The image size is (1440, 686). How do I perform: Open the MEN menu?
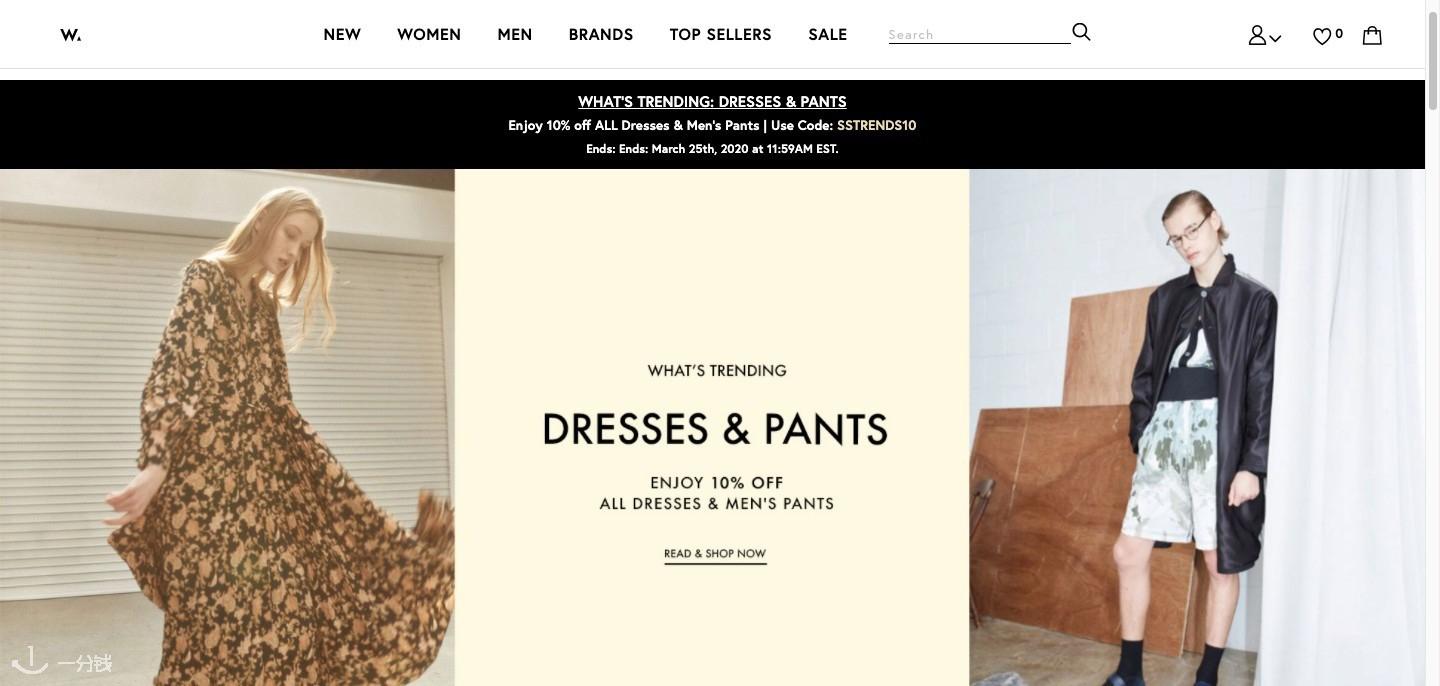tap(515, 34)
